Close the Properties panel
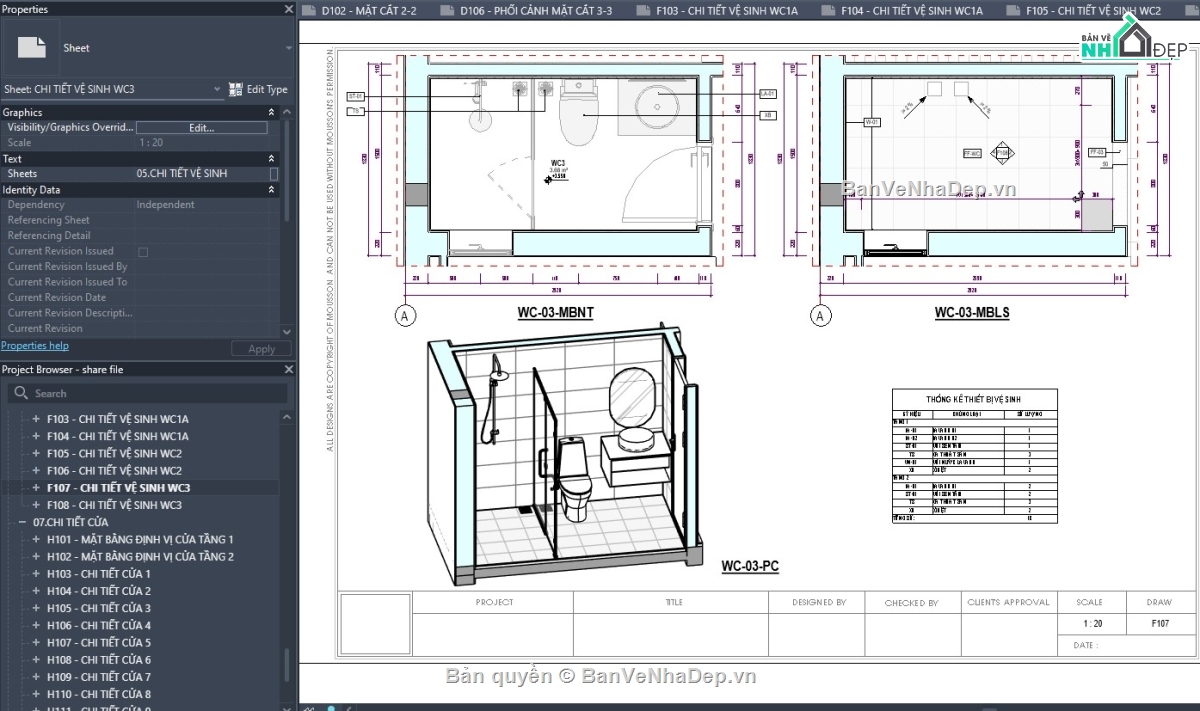Screen dimensions: 1200x711 click(x=288, y=9)
